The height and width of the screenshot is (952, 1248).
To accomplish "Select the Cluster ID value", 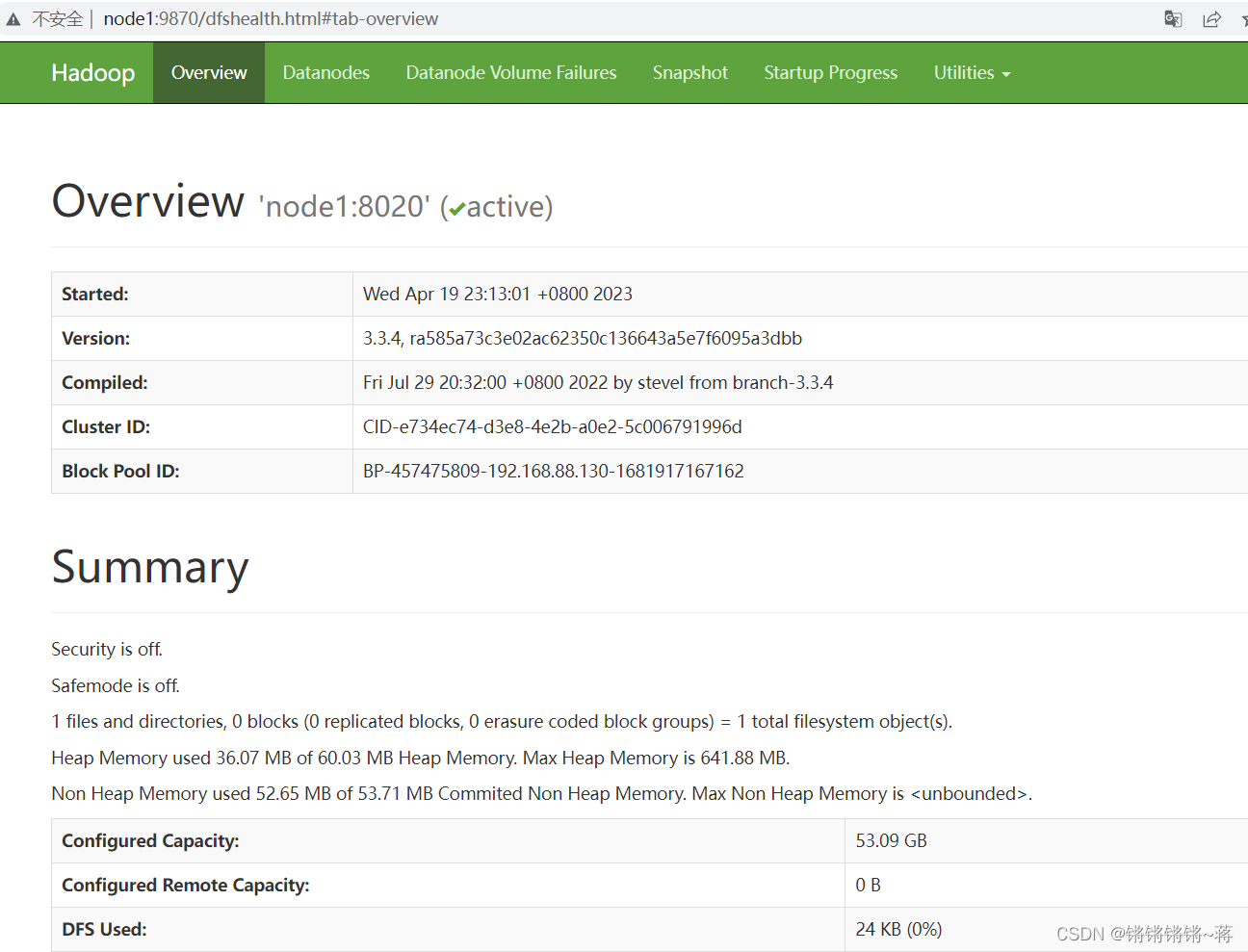I will click(553, 427).
